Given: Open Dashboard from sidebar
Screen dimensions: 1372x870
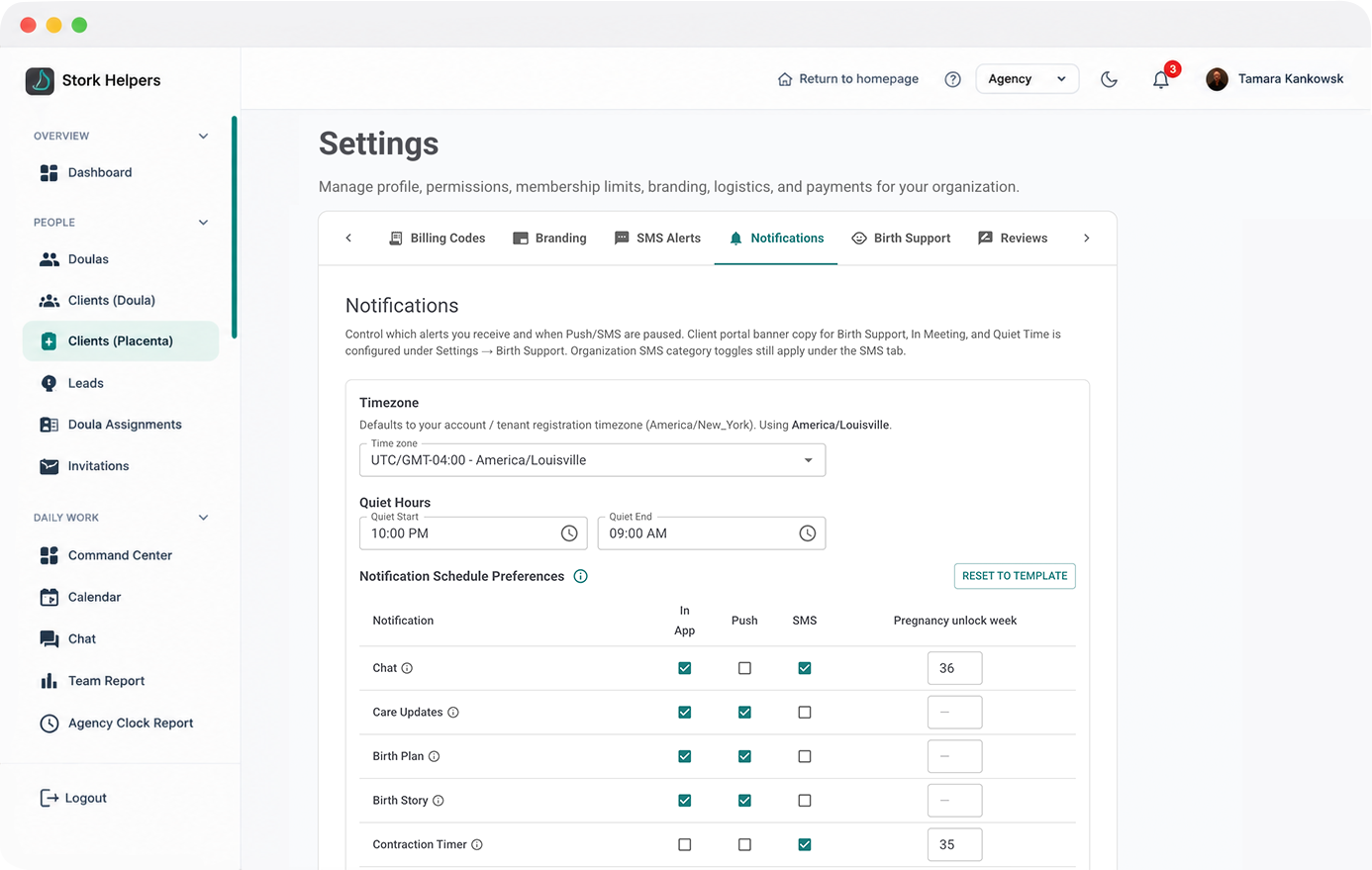Looking at the screenshot, I should (121, 172).
